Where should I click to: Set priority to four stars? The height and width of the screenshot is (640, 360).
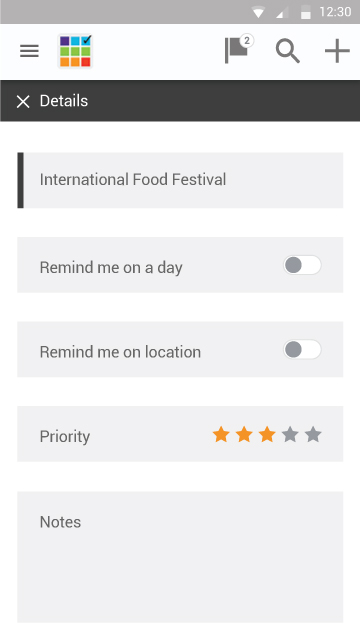coord(290,435)
